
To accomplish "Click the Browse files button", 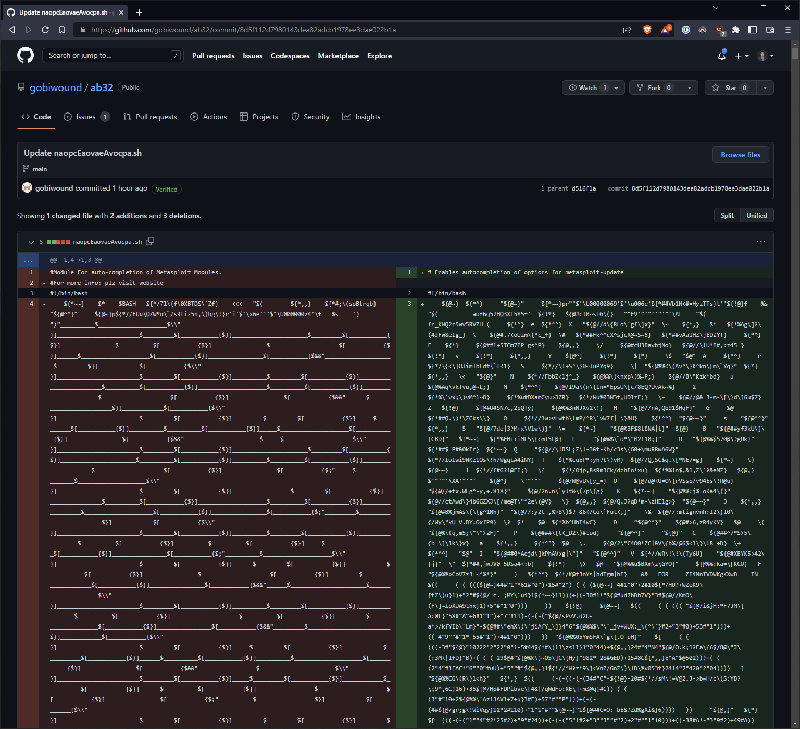I will point(740,155).
